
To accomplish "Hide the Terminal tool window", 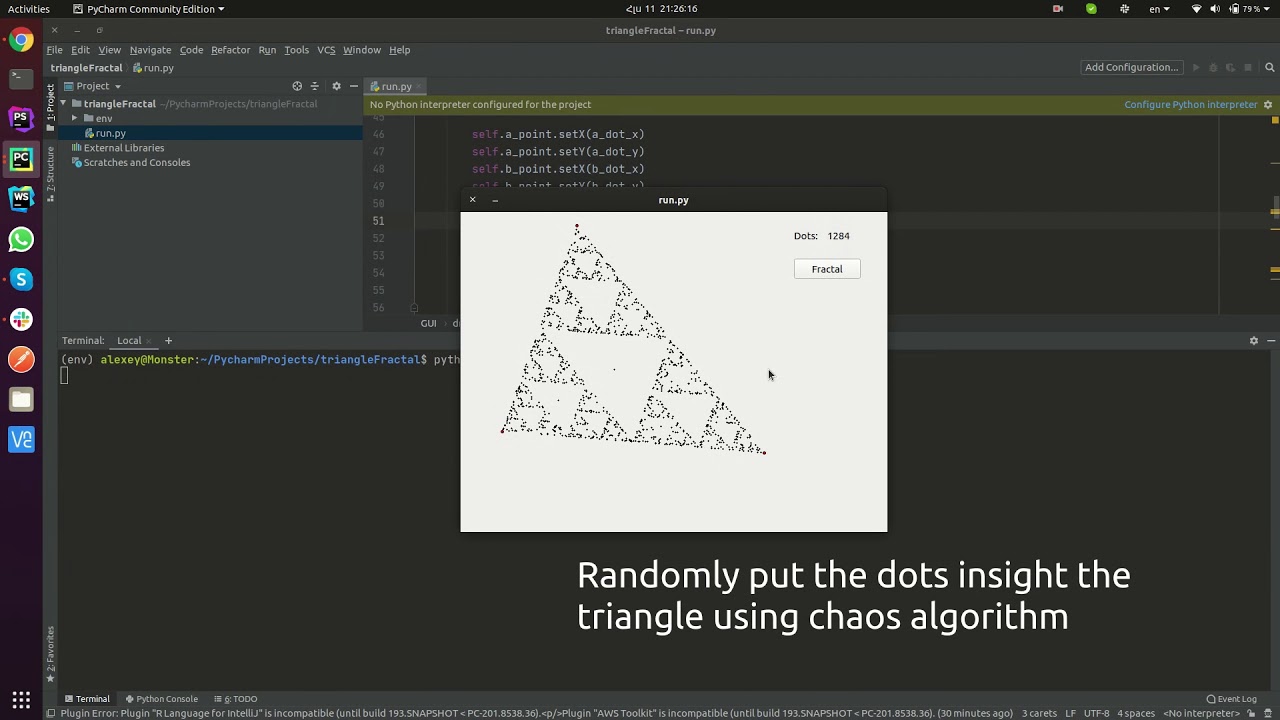I will point(1271,341).
